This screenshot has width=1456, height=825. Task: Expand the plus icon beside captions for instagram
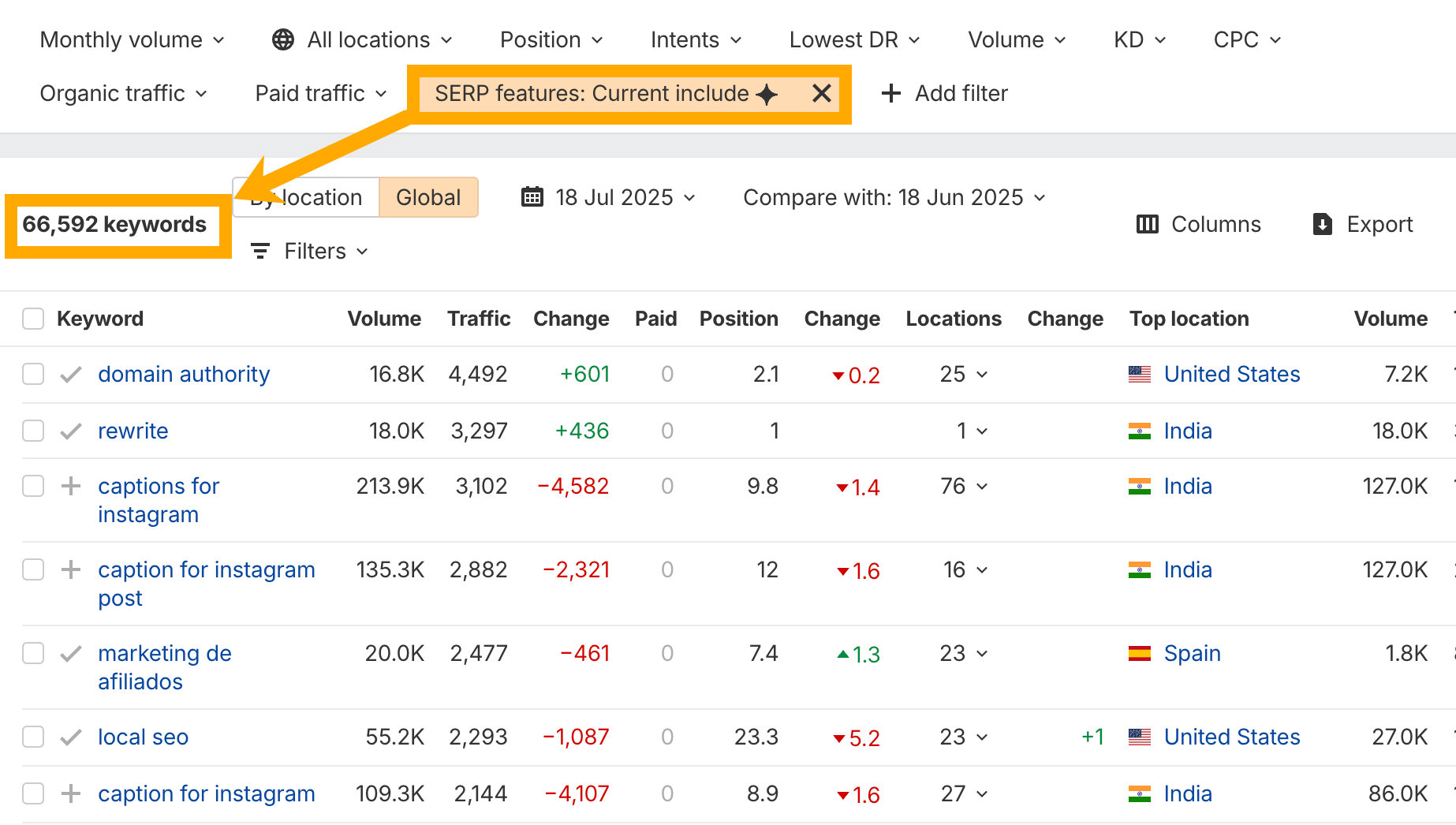pyautogui.click(x=70, y=487)
